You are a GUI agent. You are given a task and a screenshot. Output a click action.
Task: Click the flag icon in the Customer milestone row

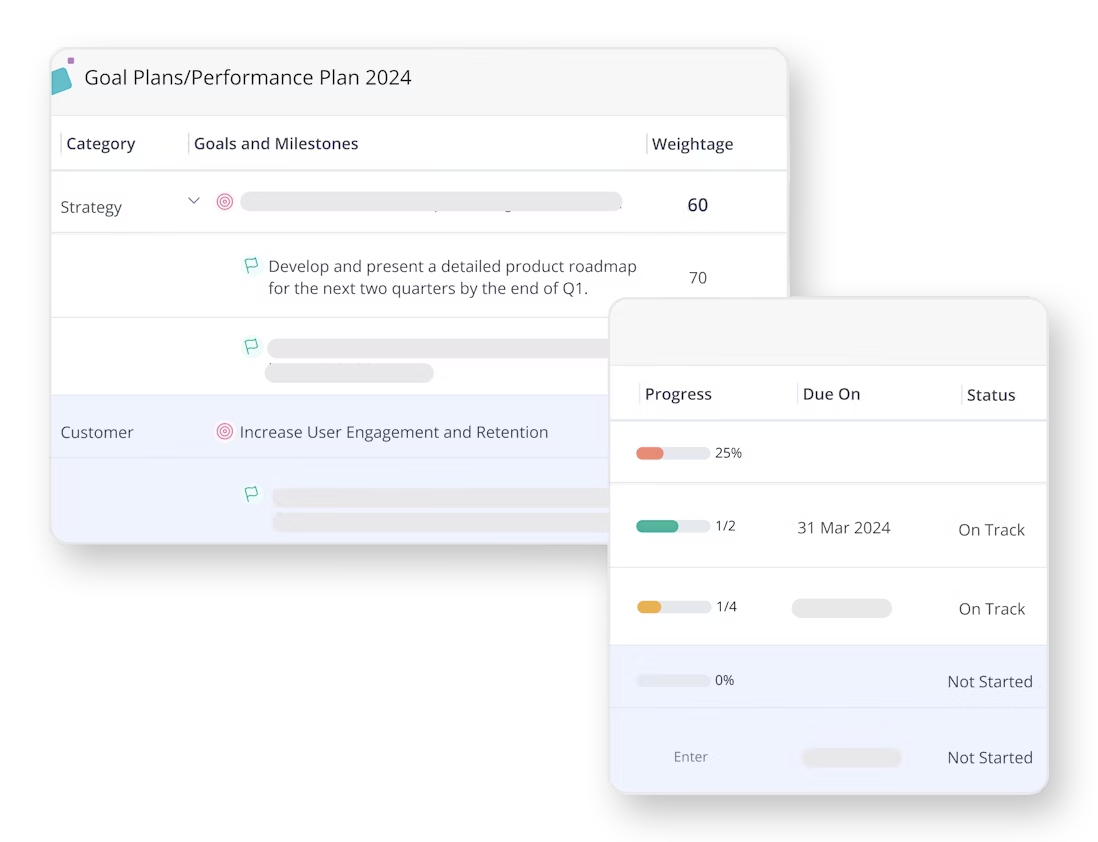(251, 493)
